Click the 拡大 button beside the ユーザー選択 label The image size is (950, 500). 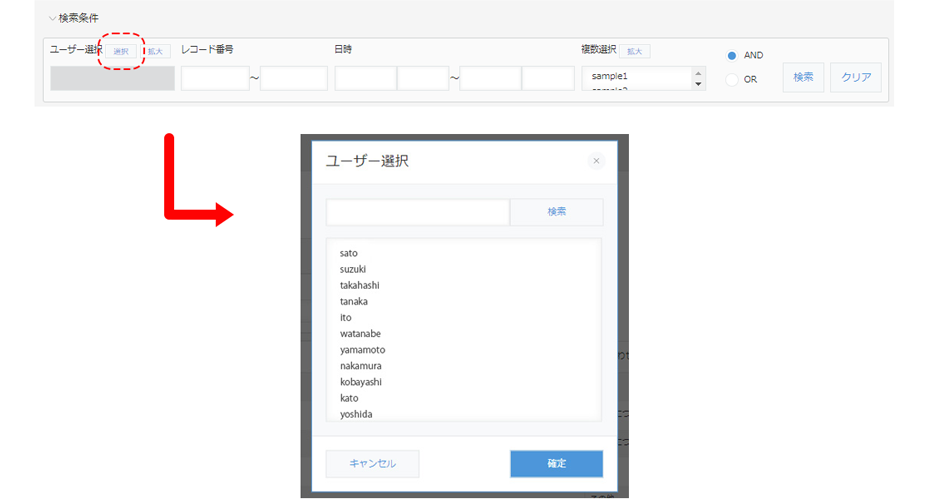click(x=155, y=51)
